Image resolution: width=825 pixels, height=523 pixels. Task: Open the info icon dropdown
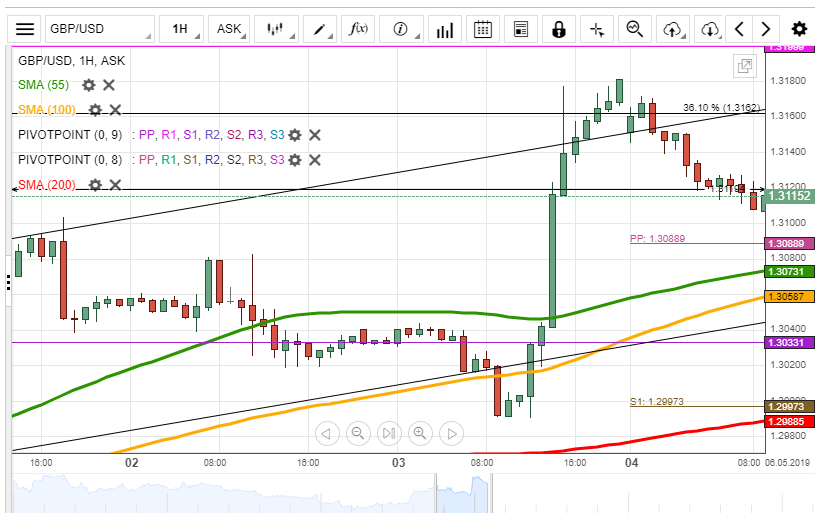point(401,29)
